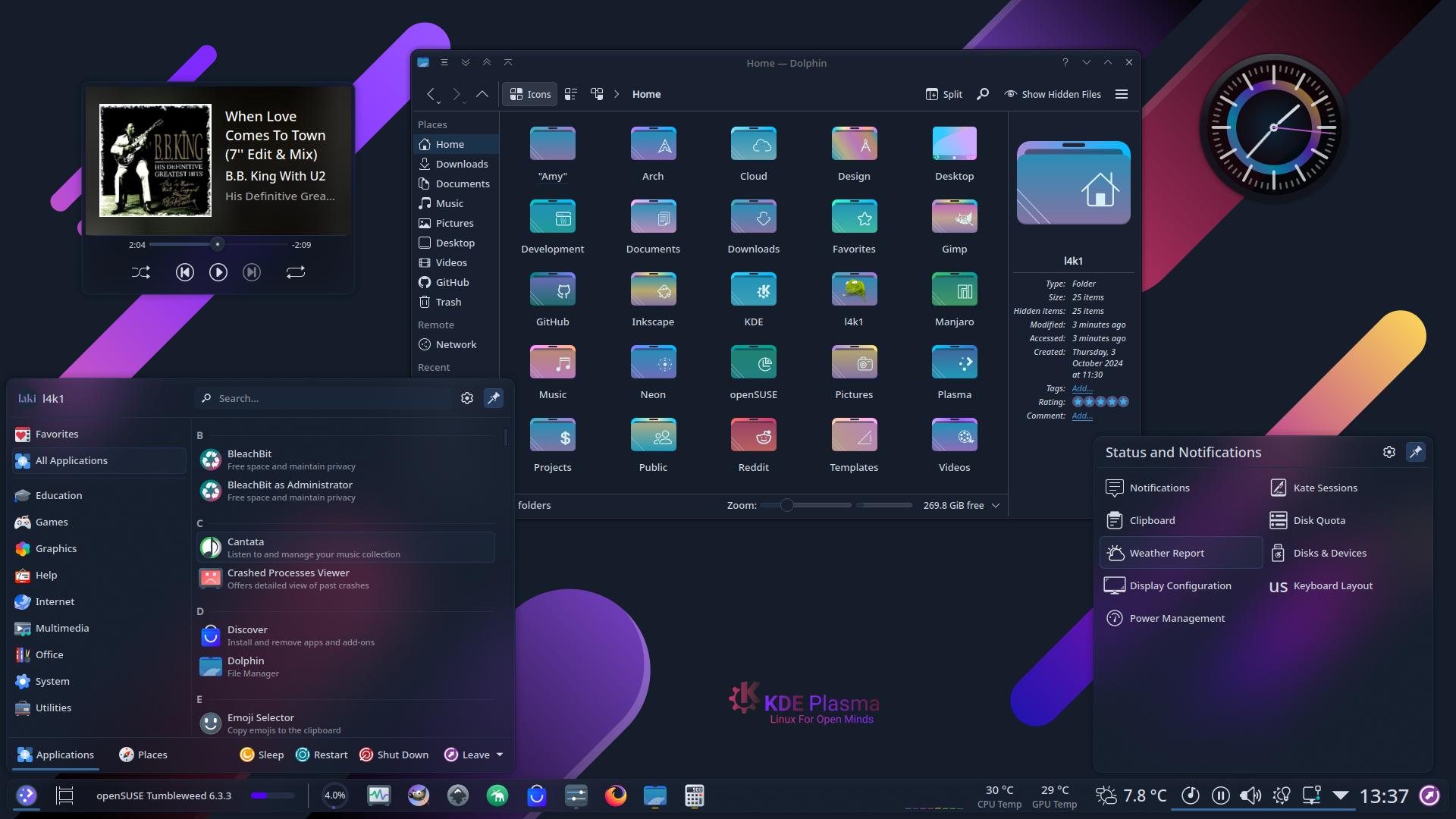Open Power Management entry

point(1181,619)
